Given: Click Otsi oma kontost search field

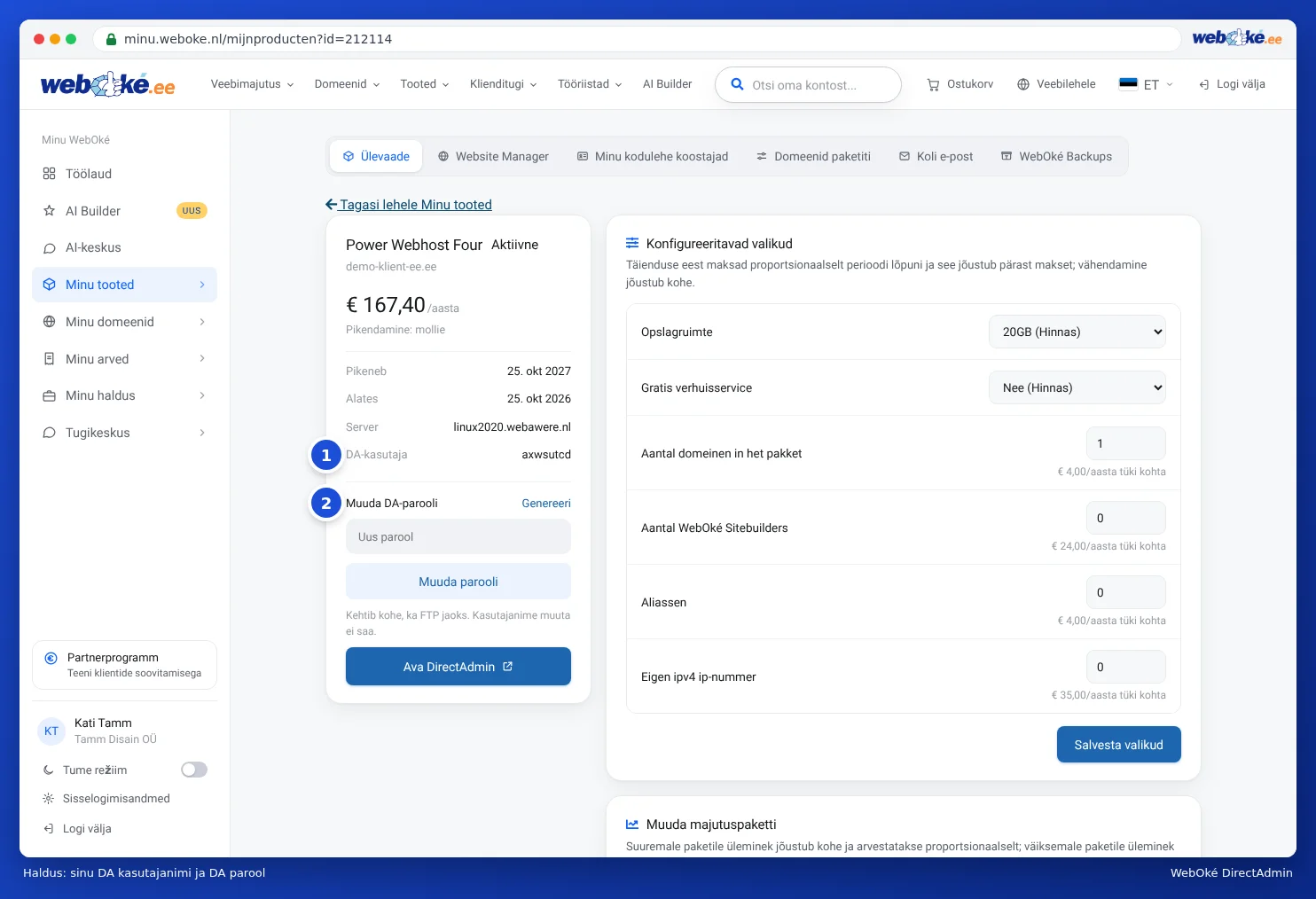Looking at the screenshot, I should pos(808,85).
